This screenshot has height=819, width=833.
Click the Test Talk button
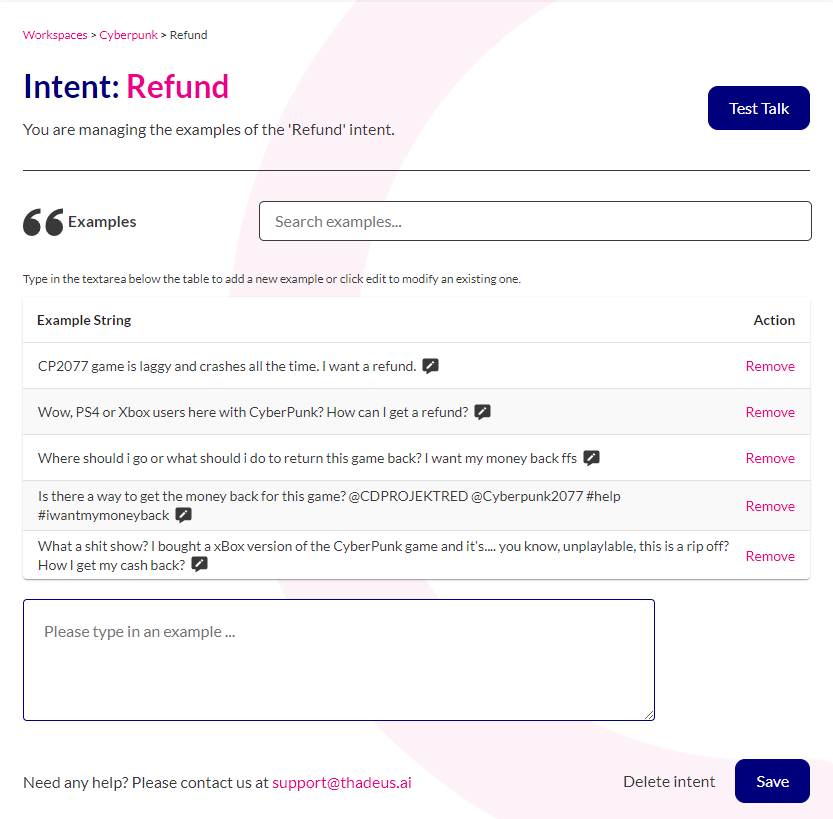click(x=759, y=108)
